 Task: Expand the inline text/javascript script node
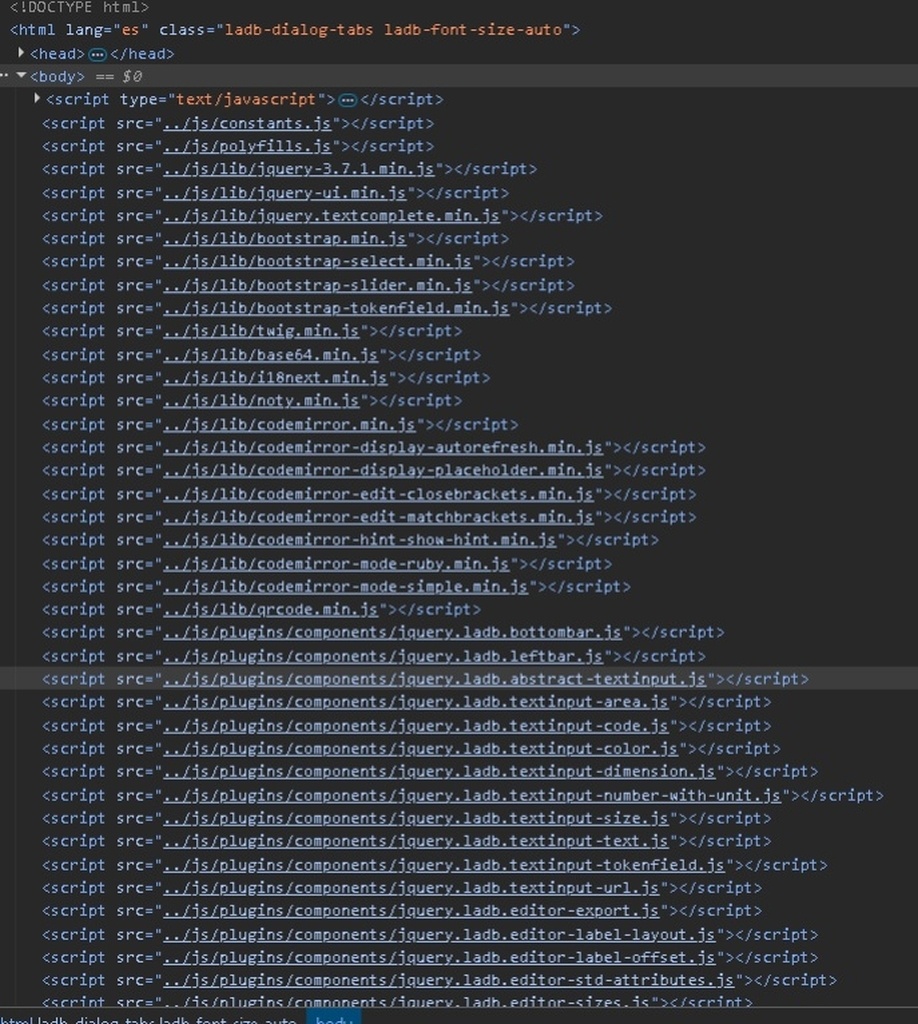click(37, 99)
